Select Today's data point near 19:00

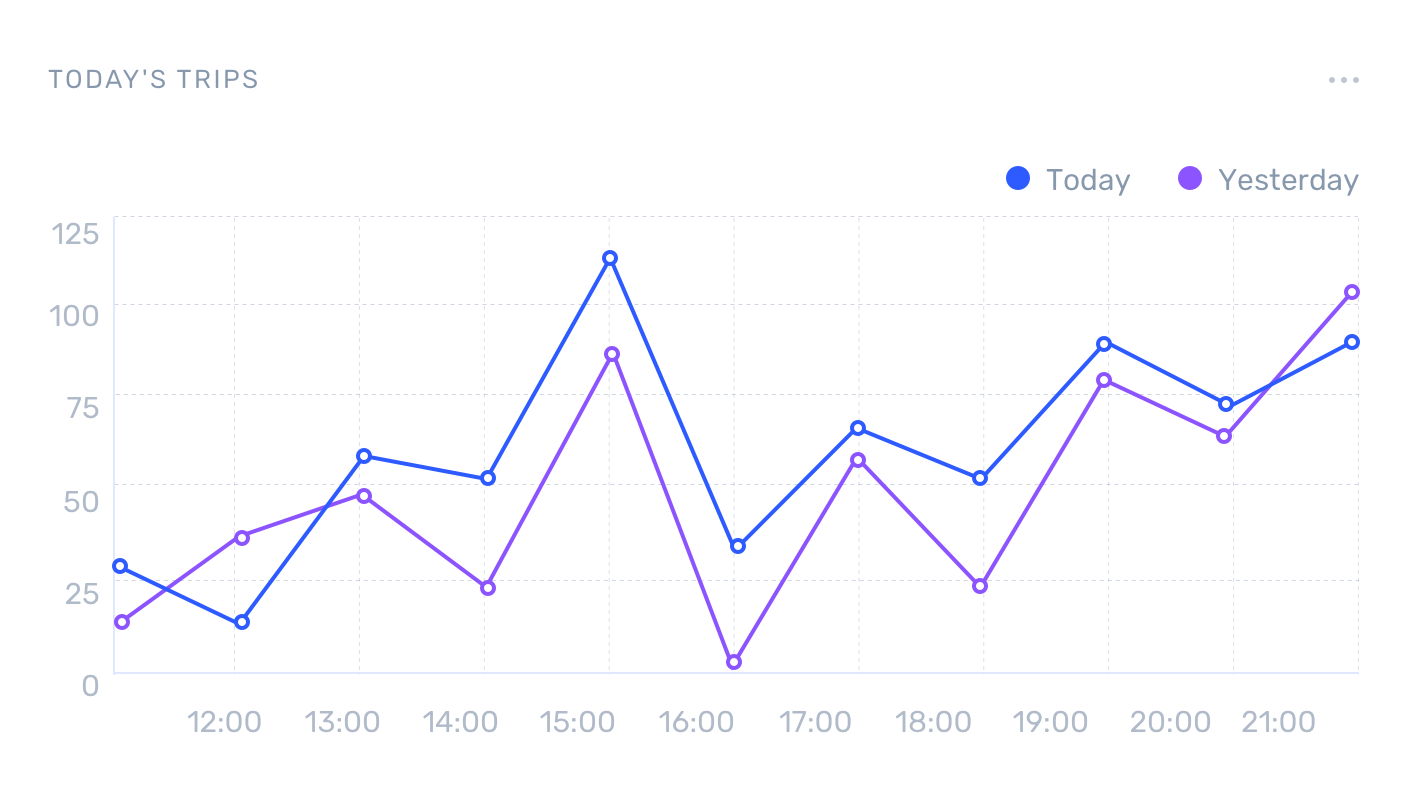coord(1104,344)
